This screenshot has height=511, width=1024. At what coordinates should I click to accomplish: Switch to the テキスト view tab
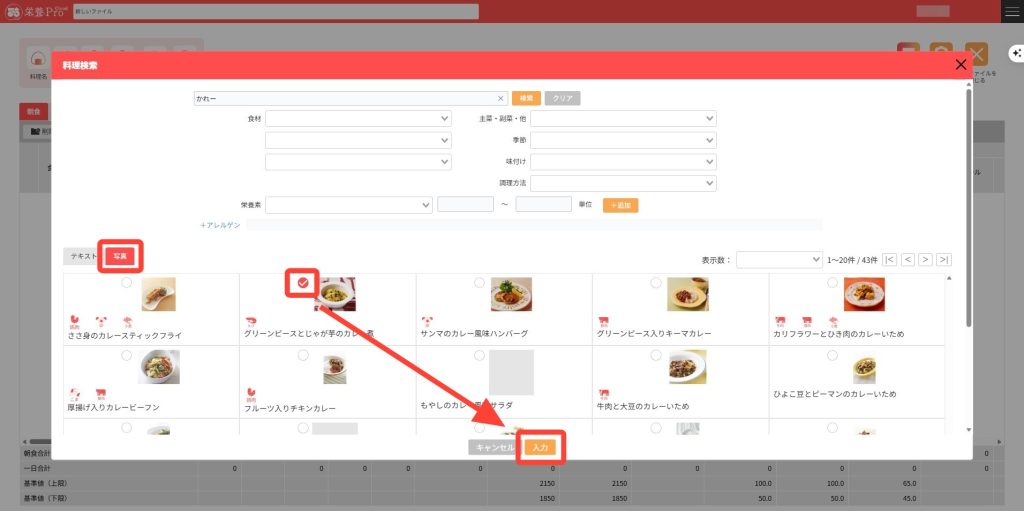pos(83,256)
